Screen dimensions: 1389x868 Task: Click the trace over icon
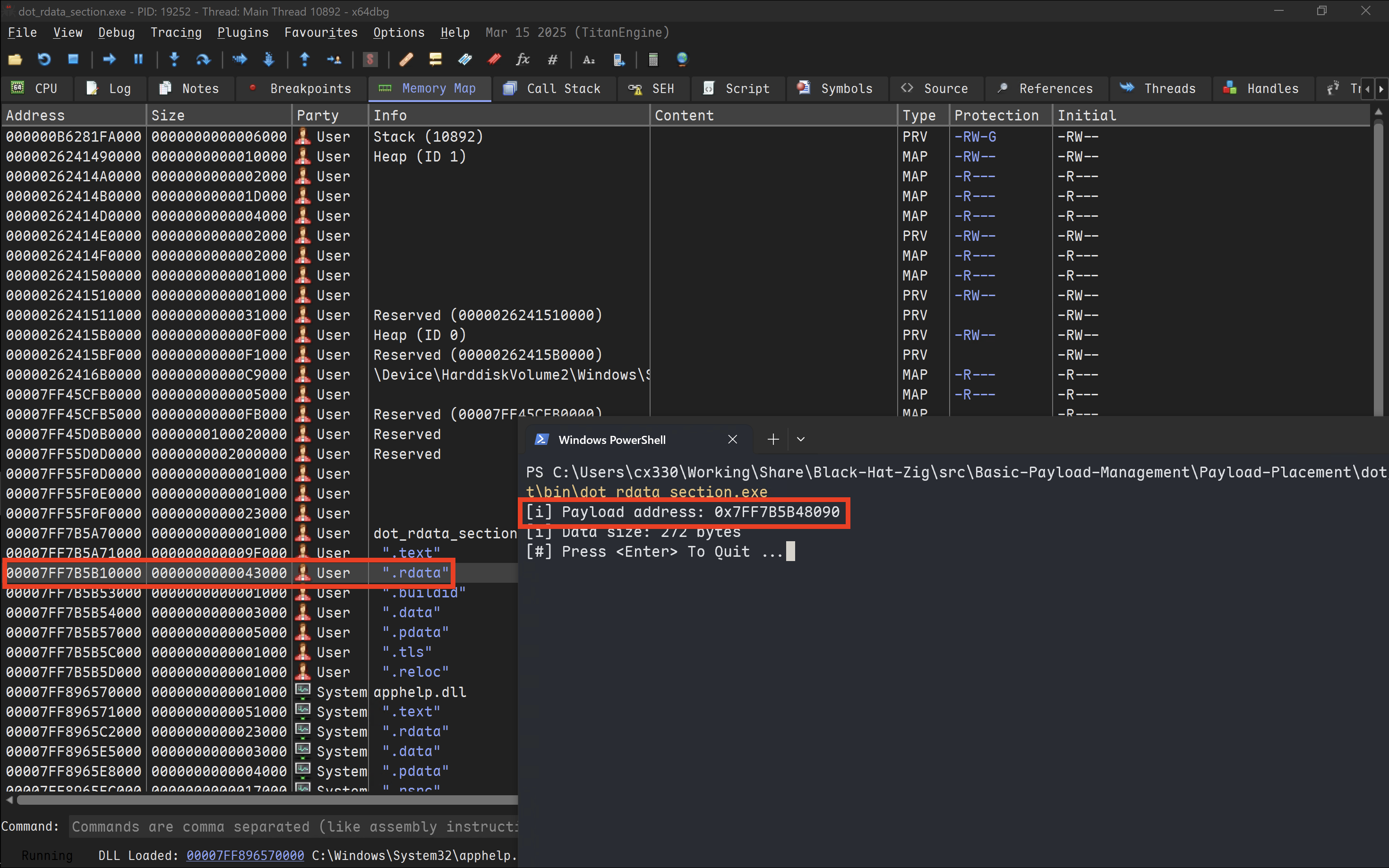click(269, 59)
